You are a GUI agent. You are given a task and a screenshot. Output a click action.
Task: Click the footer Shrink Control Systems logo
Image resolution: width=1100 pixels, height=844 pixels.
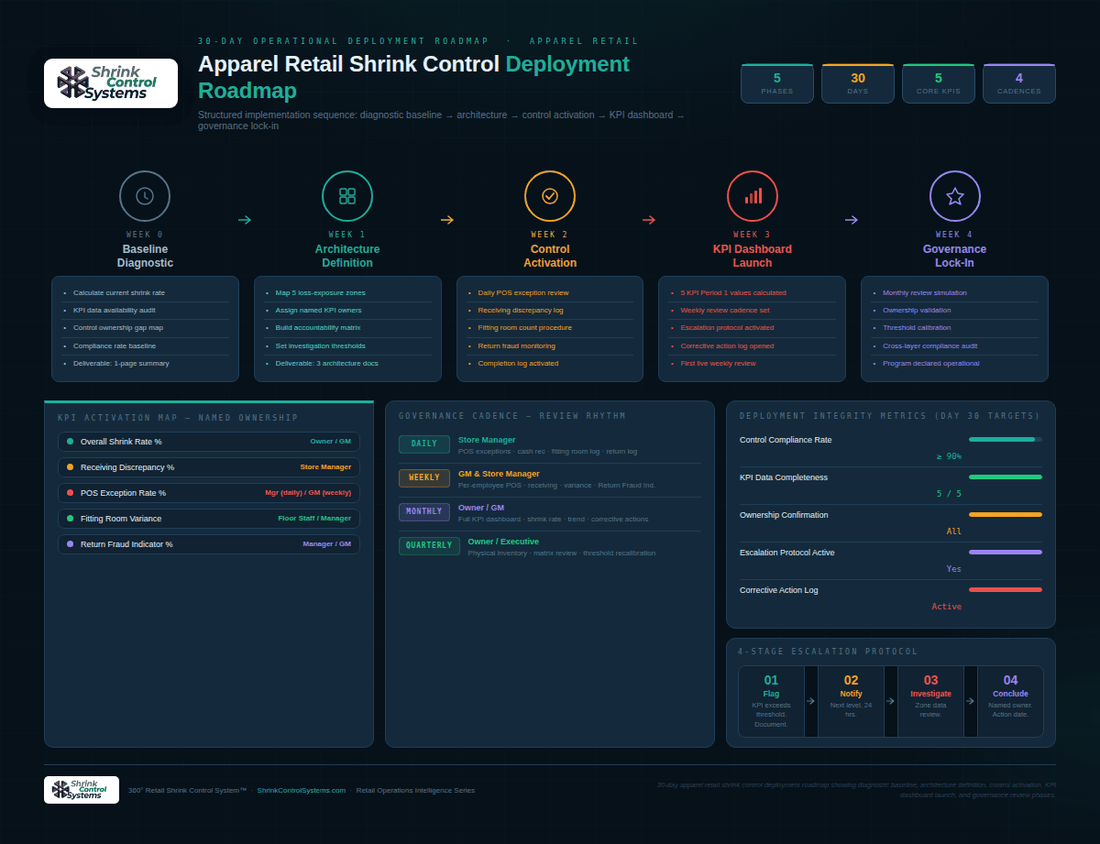tap(81, 789)
